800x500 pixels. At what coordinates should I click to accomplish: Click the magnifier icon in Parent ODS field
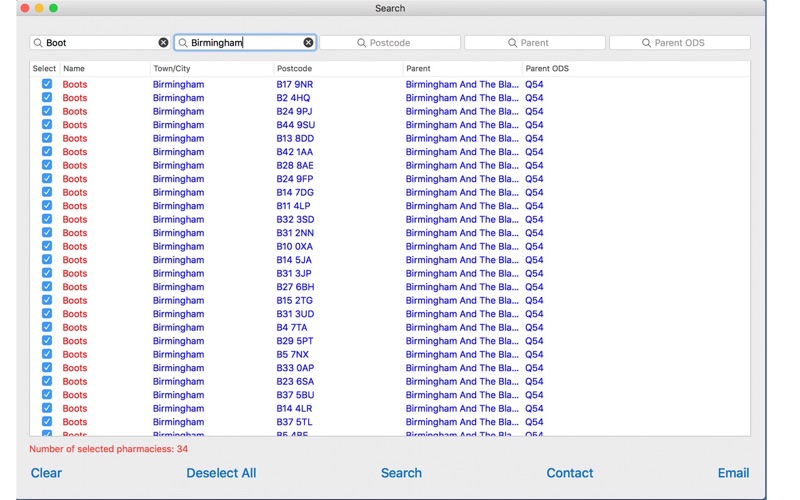[646, 43]
